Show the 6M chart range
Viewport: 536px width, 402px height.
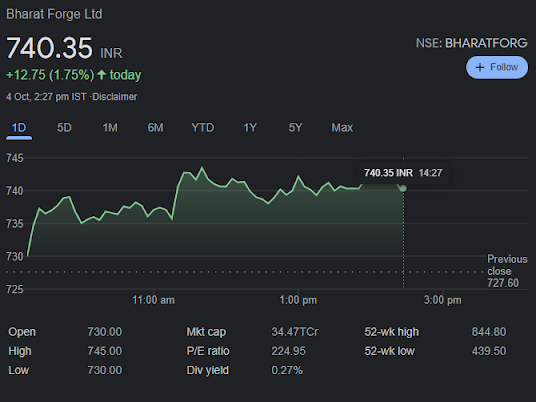click(156, 128)
